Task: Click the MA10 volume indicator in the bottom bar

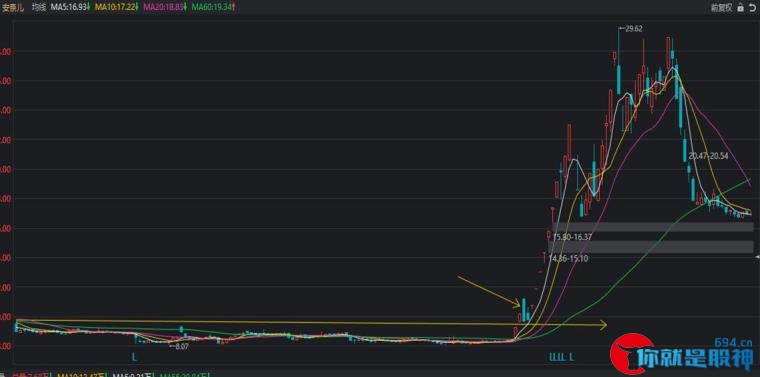Action: [x=82, y=375]
